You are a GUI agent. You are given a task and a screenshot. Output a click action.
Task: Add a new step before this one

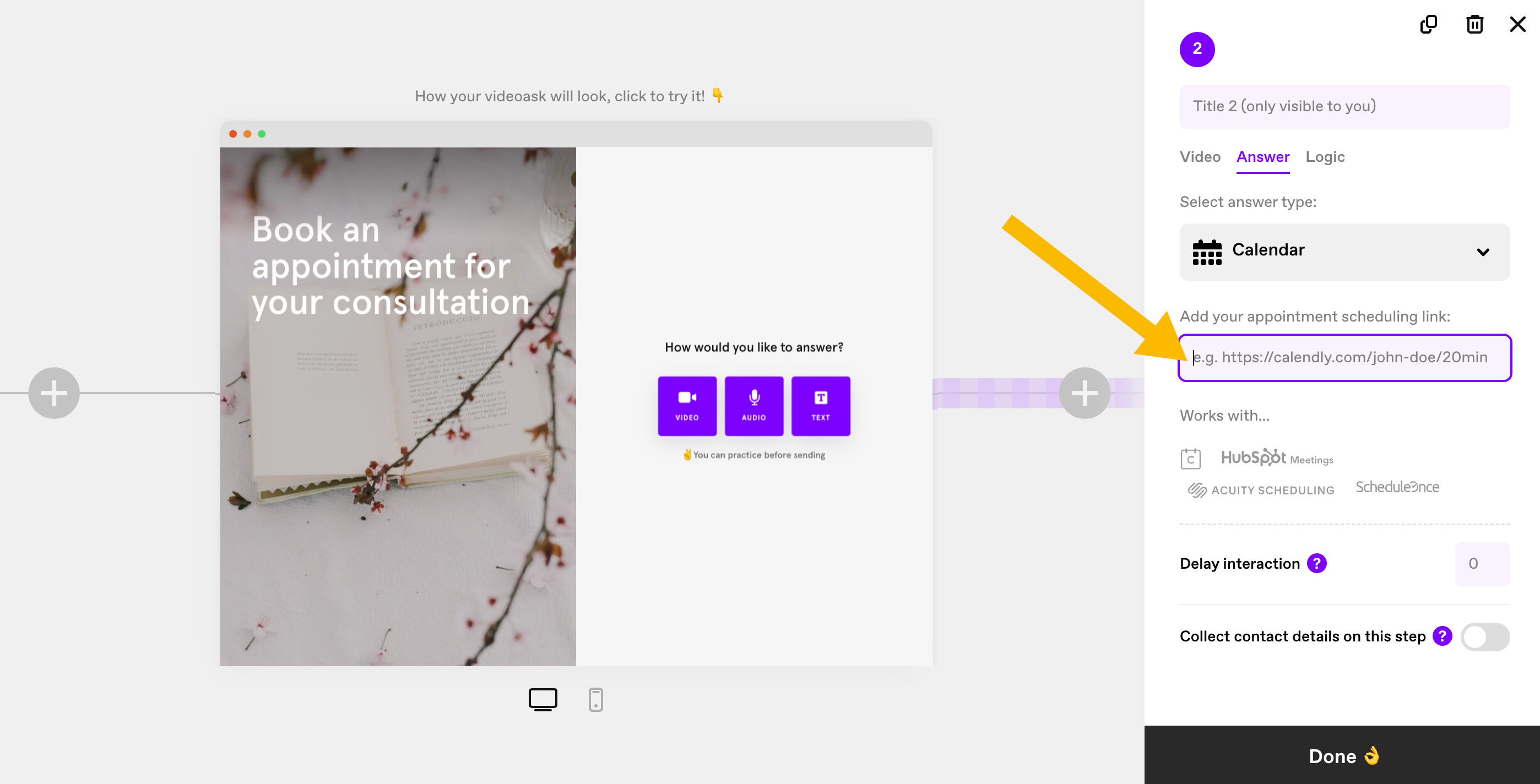pyautogui.click(x=54, y=393)
